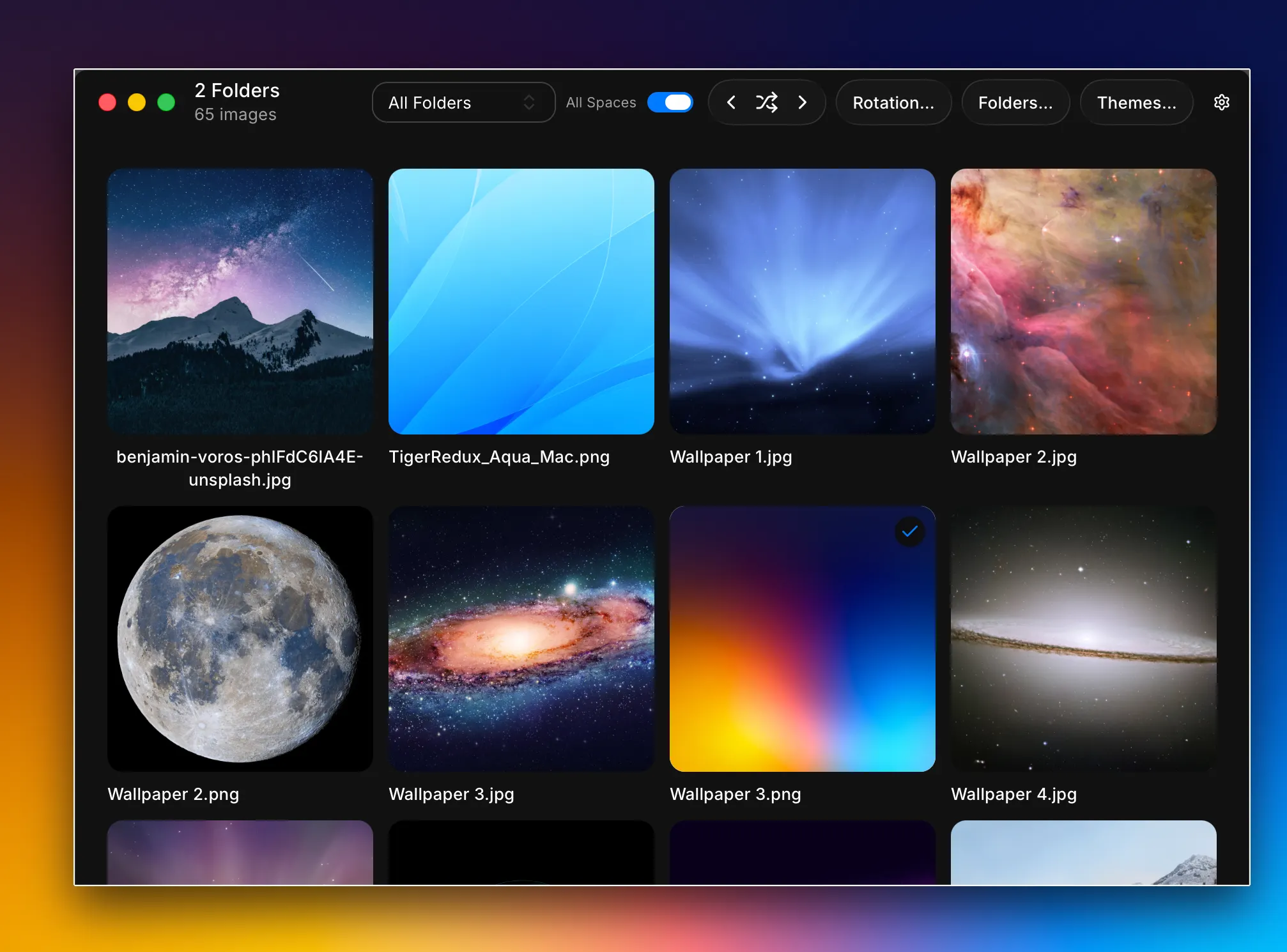Image resolution: width=1287 pixels, height=952 pixels.
Task: Open the All Folders dropdown
Action: 463,102
